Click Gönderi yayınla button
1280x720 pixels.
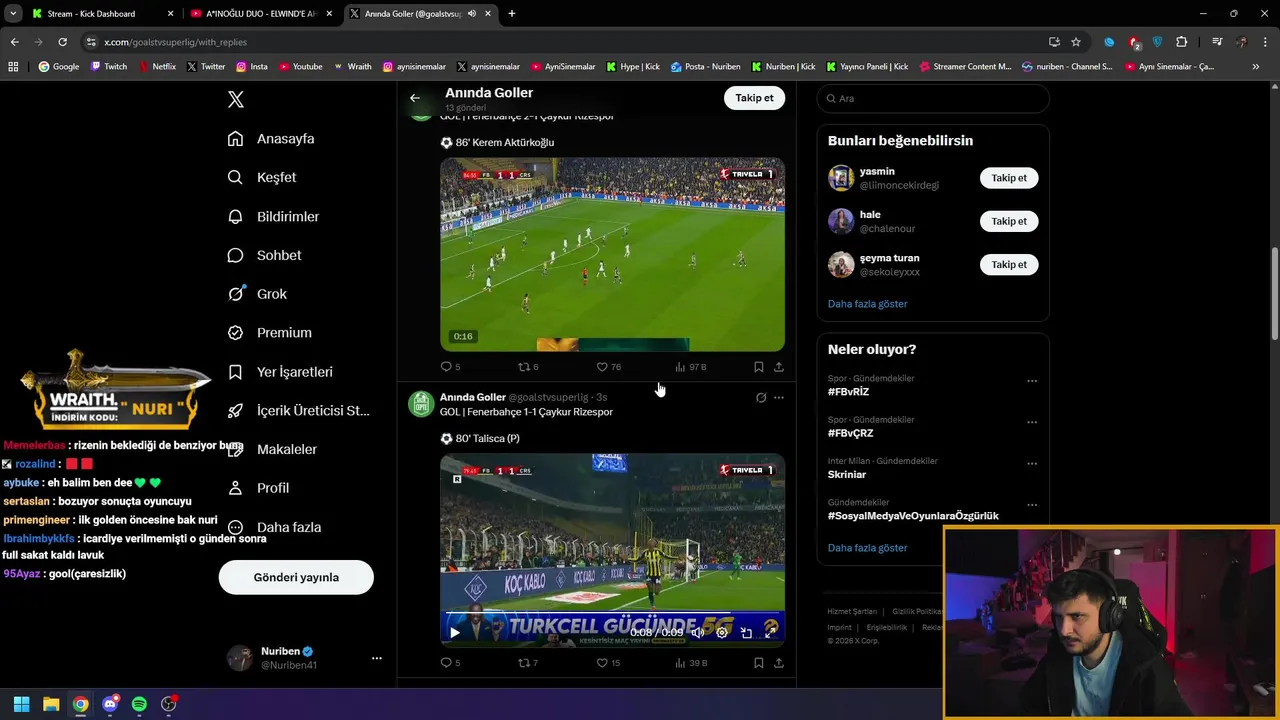click(x=296, y=577)
